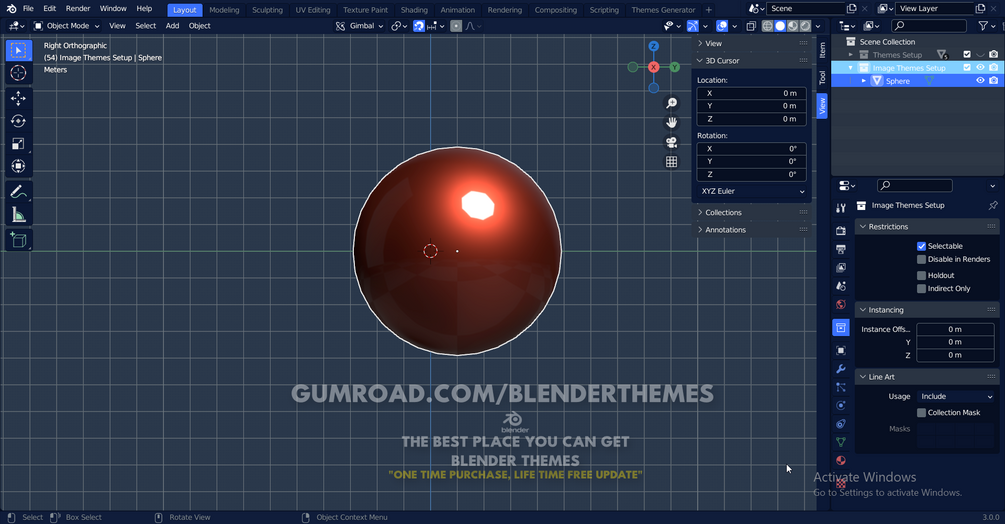Open the Gimbal orientation dropdown
The width and height of the screenshot is (1005, 524).
pos(359,26)
